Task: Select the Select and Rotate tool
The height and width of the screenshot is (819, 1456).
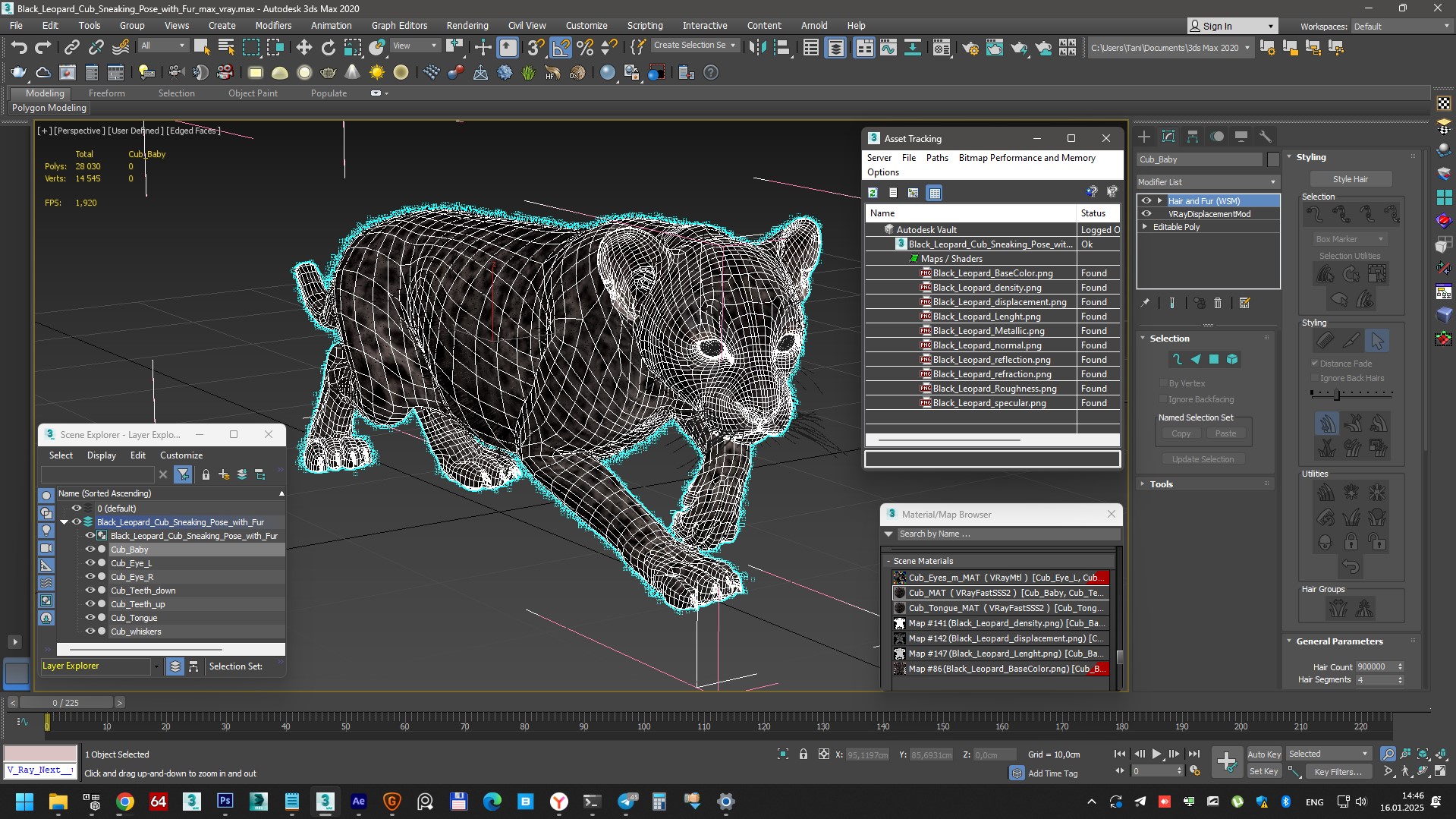Action: click(x=328, y=48)
